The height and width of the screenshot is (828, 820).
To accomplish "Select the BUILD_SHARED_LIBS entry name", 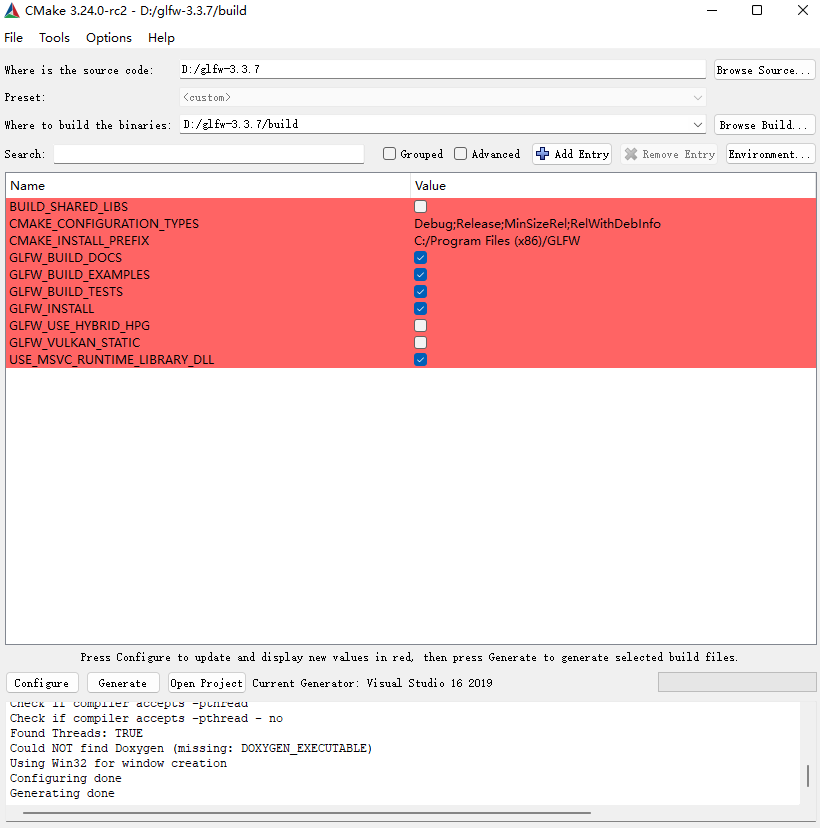I will coord(69,206).
